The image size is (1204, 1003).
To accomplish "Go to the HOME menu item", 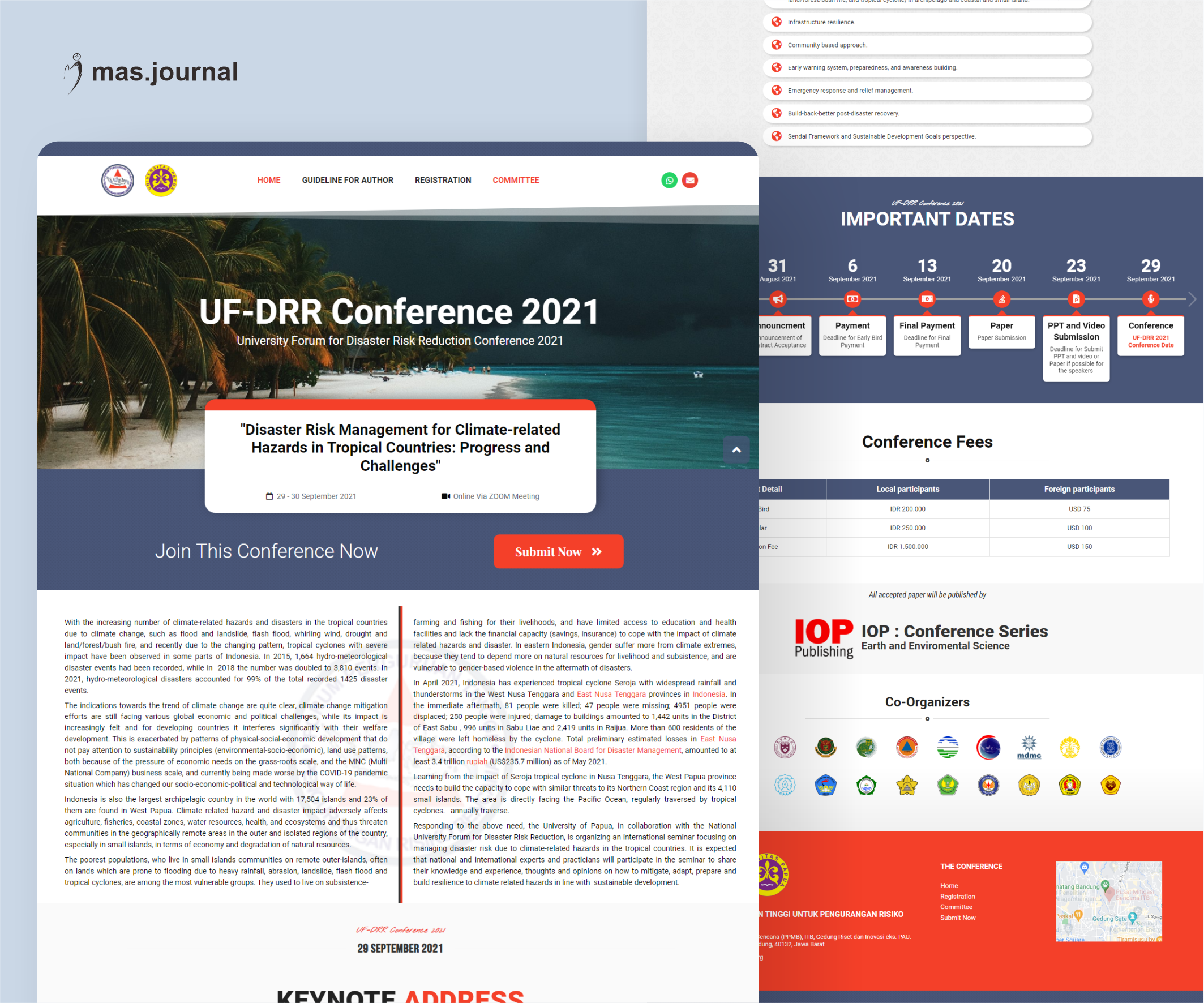I will (x=269, y=180).
